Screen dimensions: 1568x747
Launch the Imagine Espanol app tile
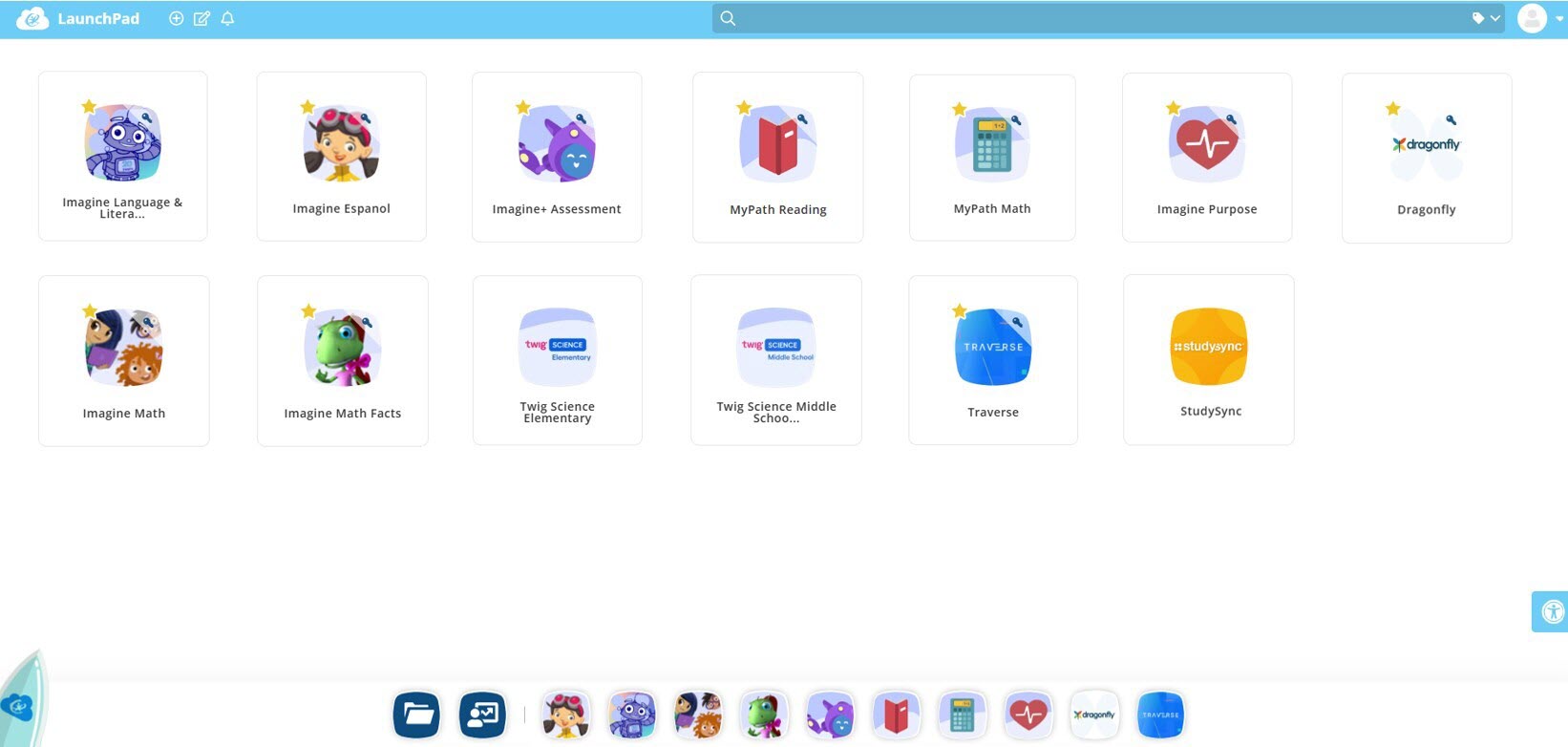point(341,156)
